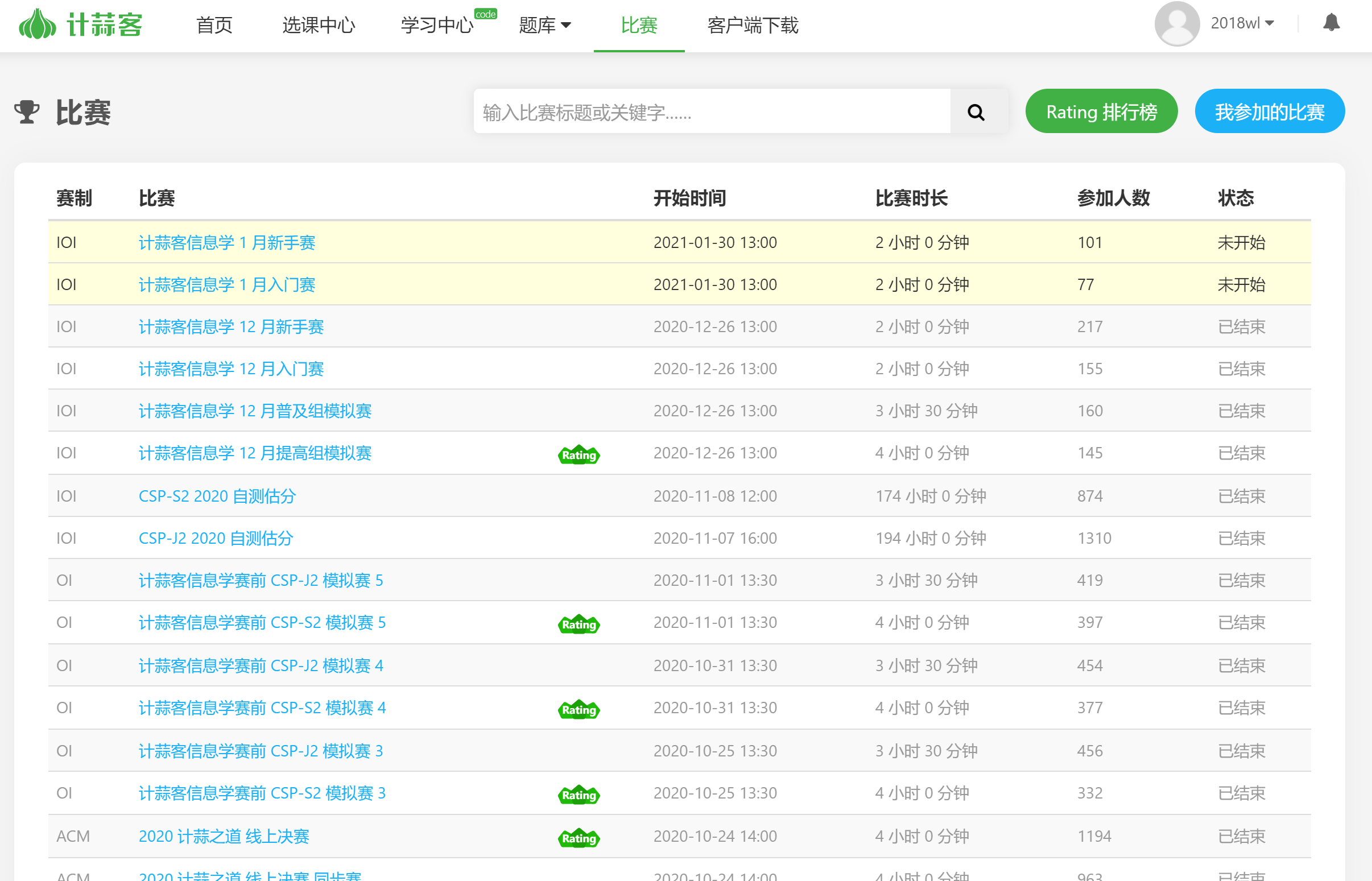The height and width of the screenshot is (881, 1372).
Task: Open 计蒜客信息学赛前 CSP-S2 模拟赛 5 link
Action: (262, 622)
